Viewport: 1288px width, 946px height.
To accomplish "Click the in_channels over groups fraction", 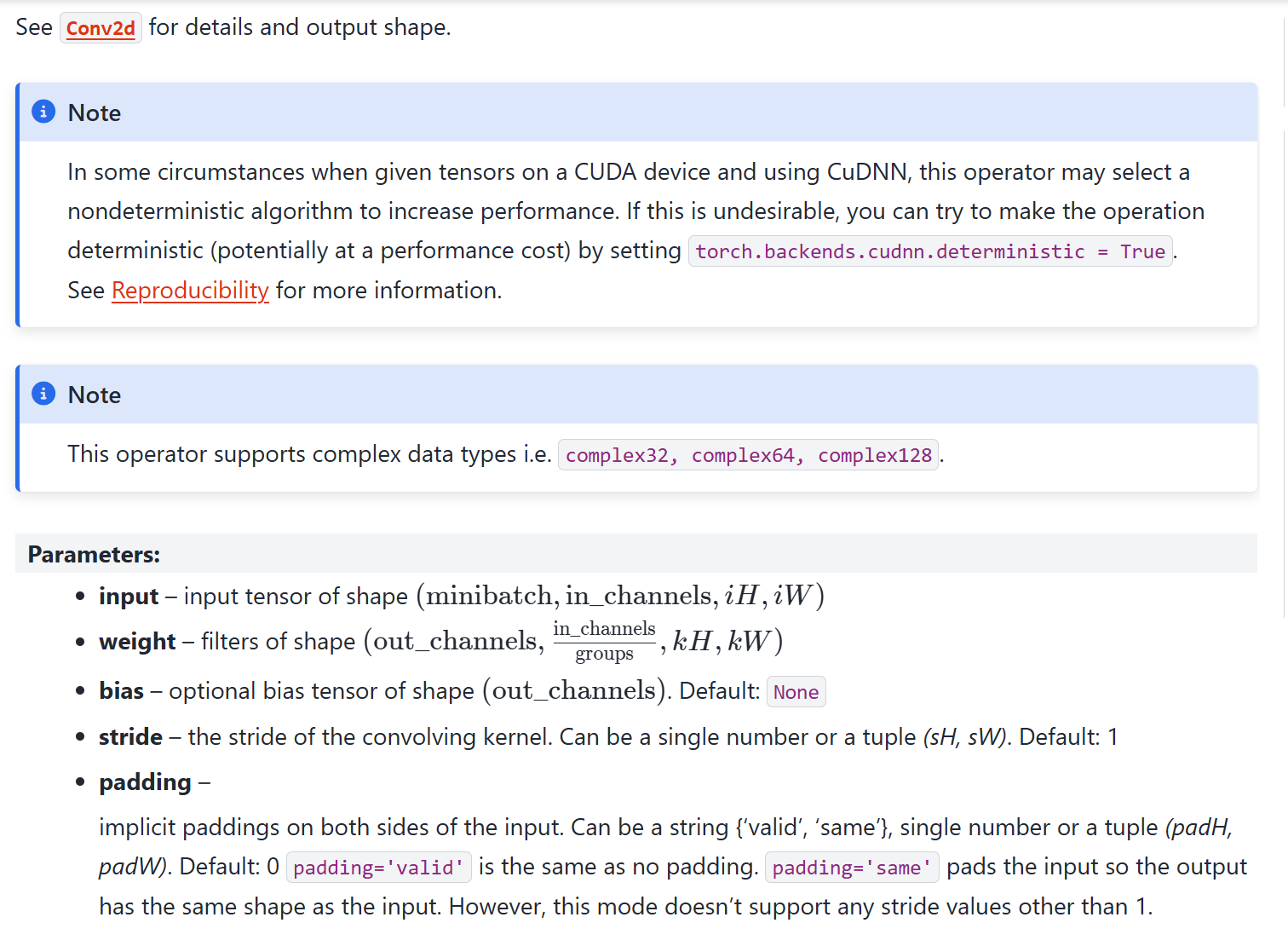I will click(604, 641).
